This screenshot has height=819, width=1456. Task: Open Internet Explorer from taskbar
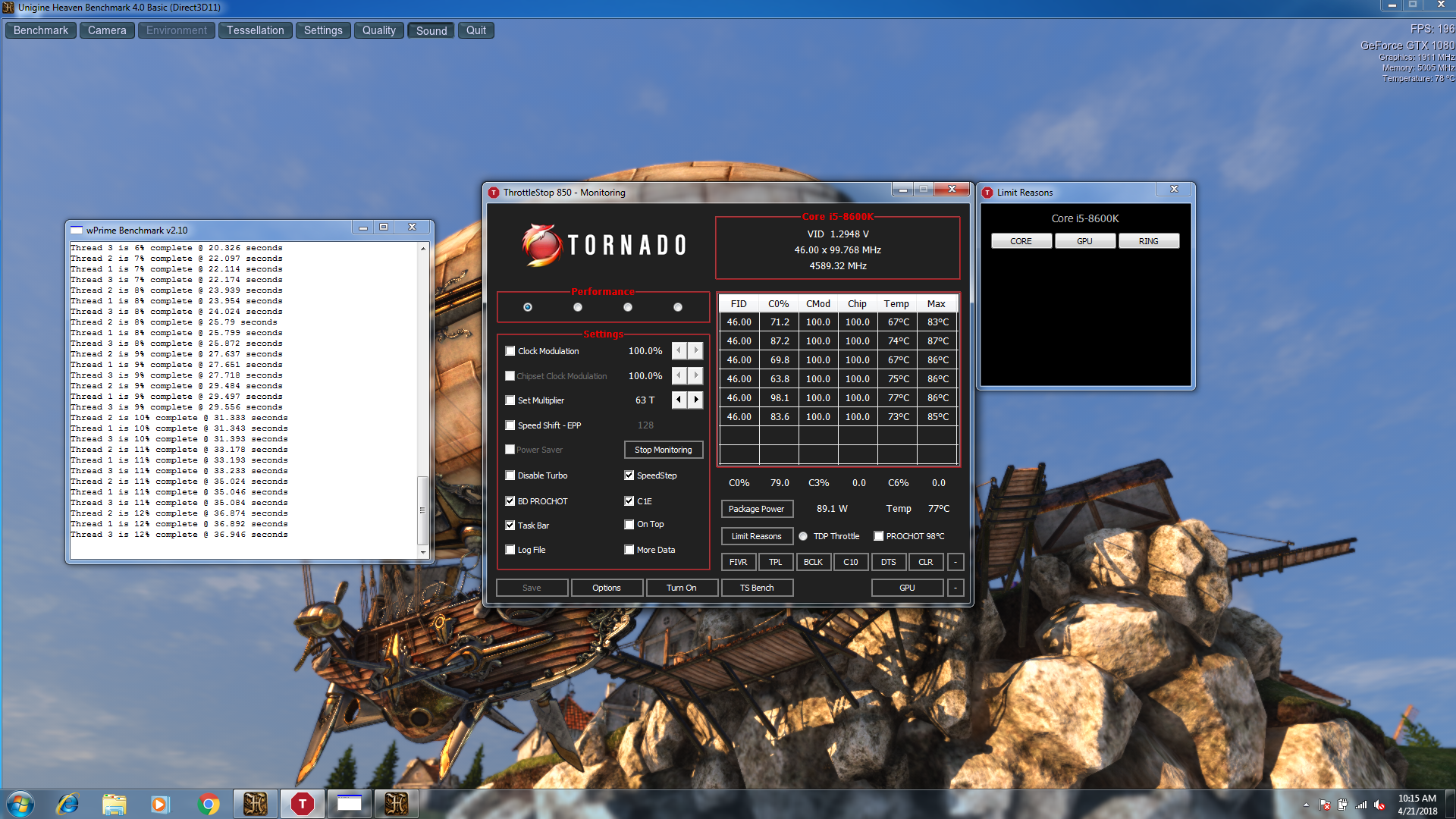pyautogui.click(x=68, y=804)
